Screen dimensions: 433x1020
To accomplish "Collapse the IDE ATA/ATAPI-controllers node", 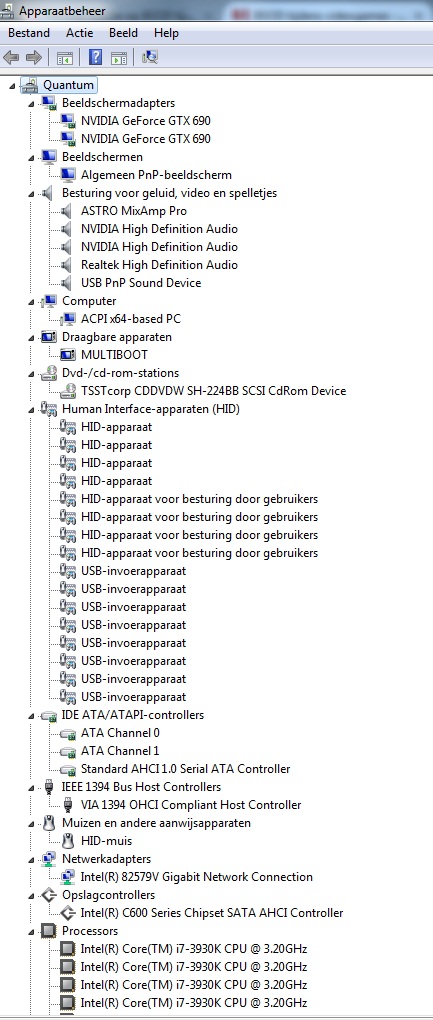I will pos(31,716).
